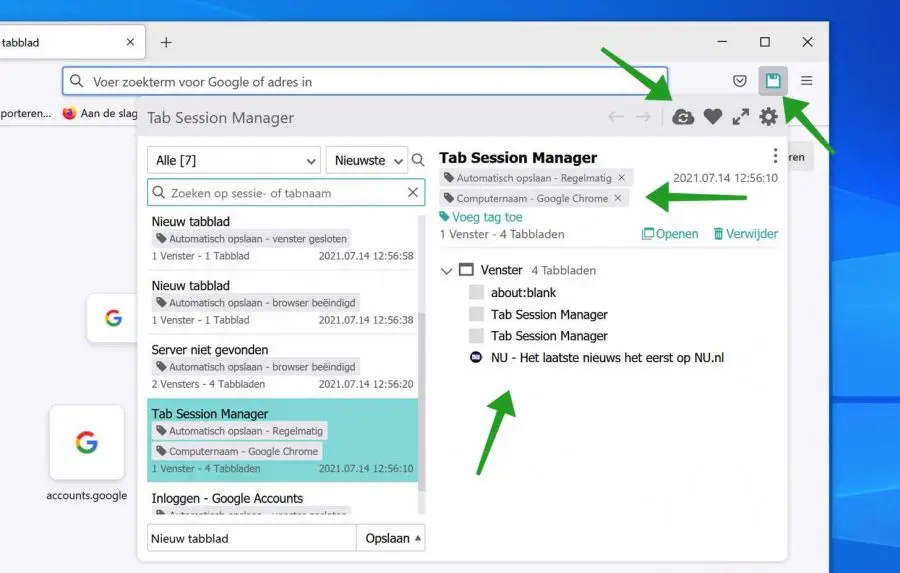
Task: Close the current browser tab
Action: click(x=130, y=42)
